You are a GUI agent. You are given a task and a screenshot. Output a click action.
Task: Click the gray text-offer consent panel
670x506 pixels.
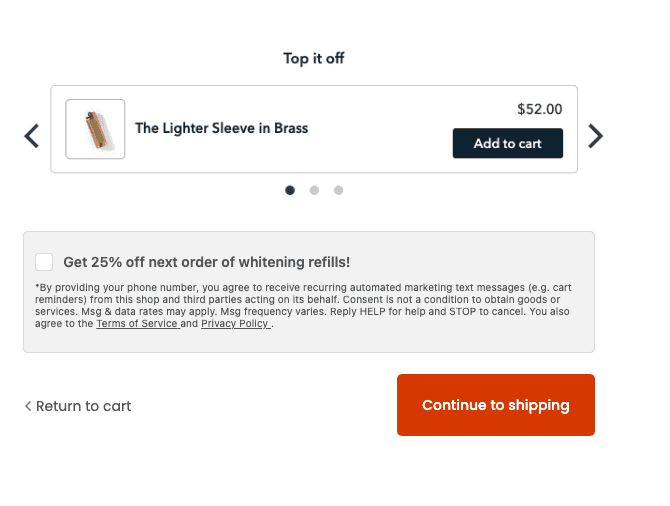[x=450, y=340]
